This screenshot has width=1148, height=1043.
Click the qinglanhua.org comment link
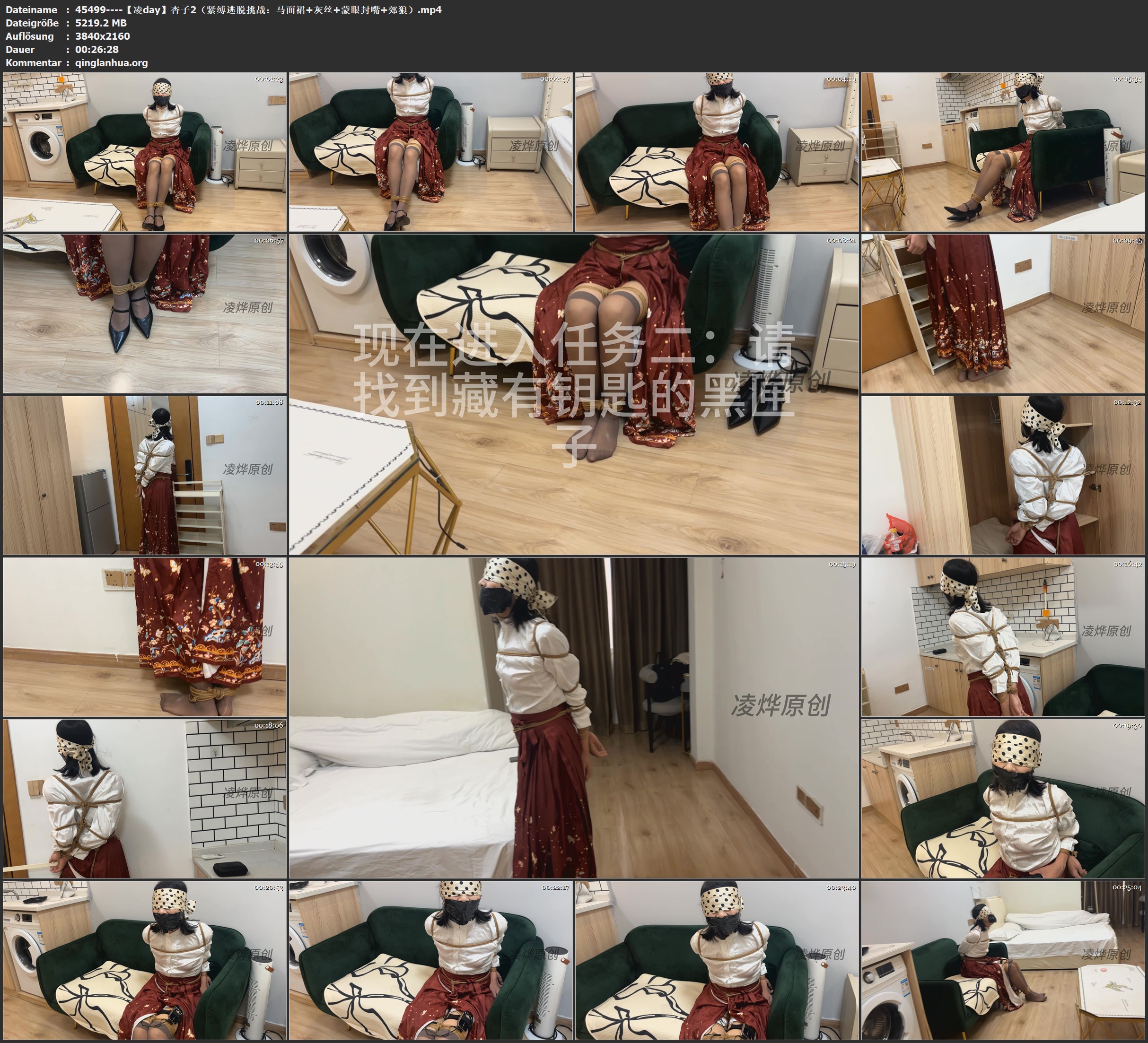pyautogui.click(x=111, y=62)
